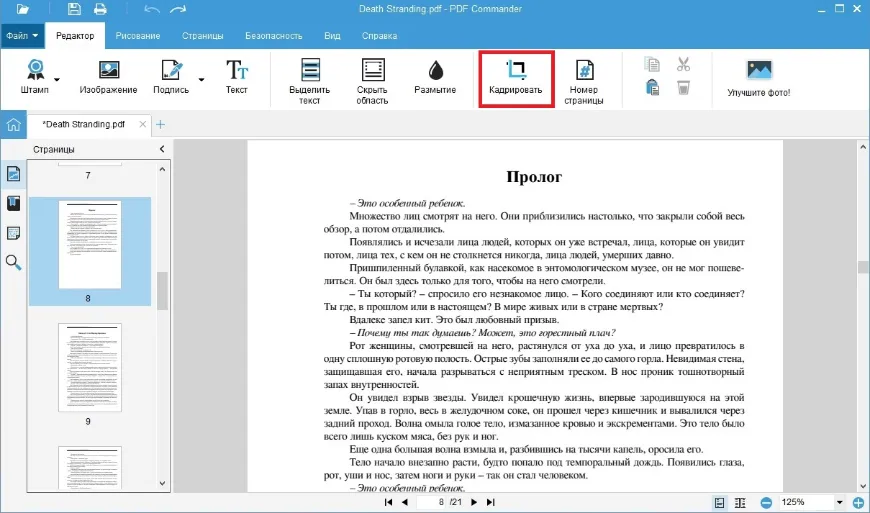
Task: Click the copy icon in ribbon
Action: click(x=652, y=64)
